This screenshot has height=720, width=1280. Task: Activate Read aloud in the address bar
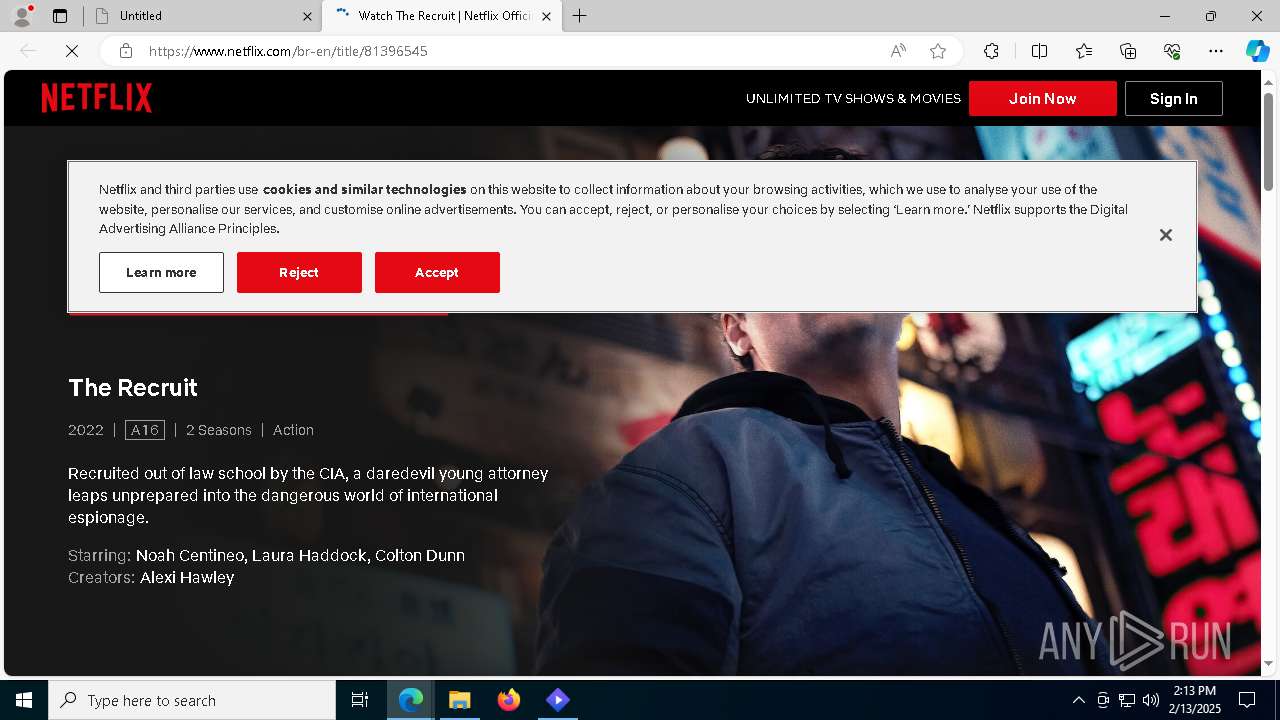(x=898, y=51)
